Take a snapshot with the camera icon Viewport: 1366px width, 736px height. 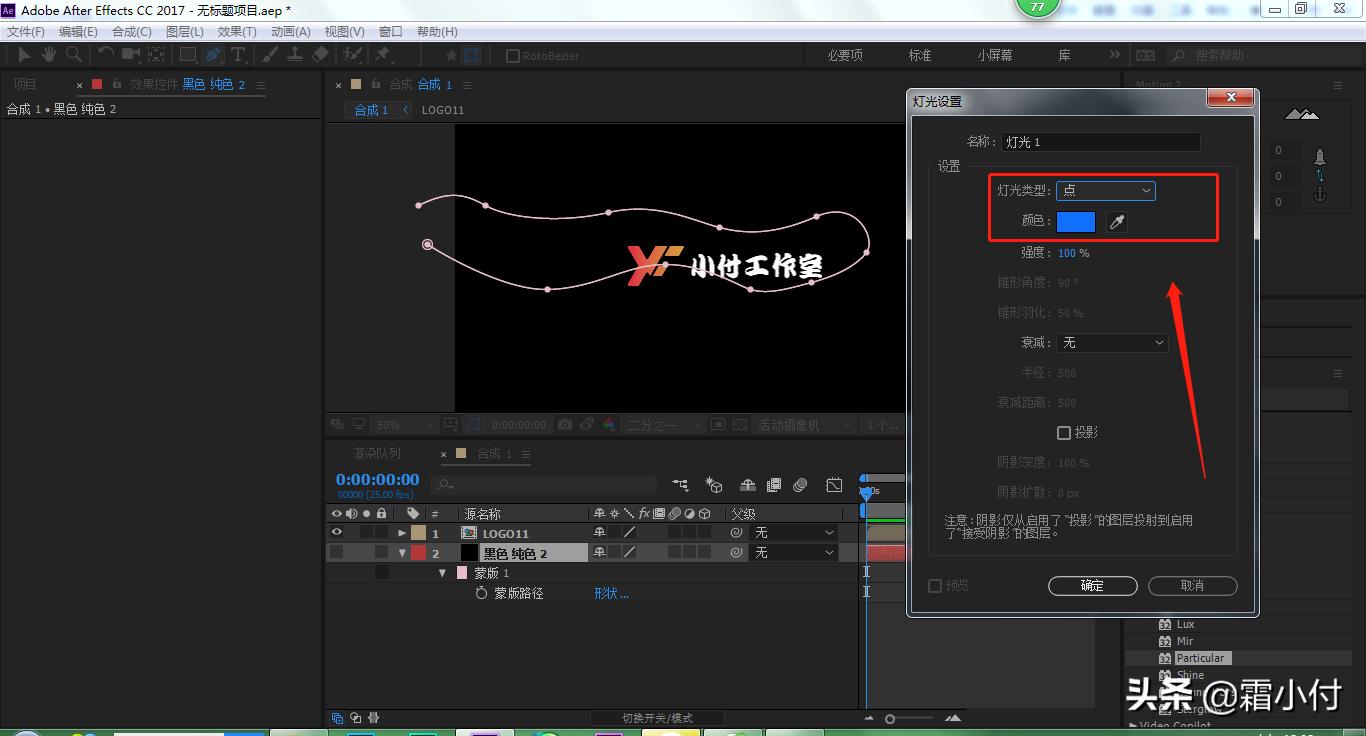click(566, 424)
